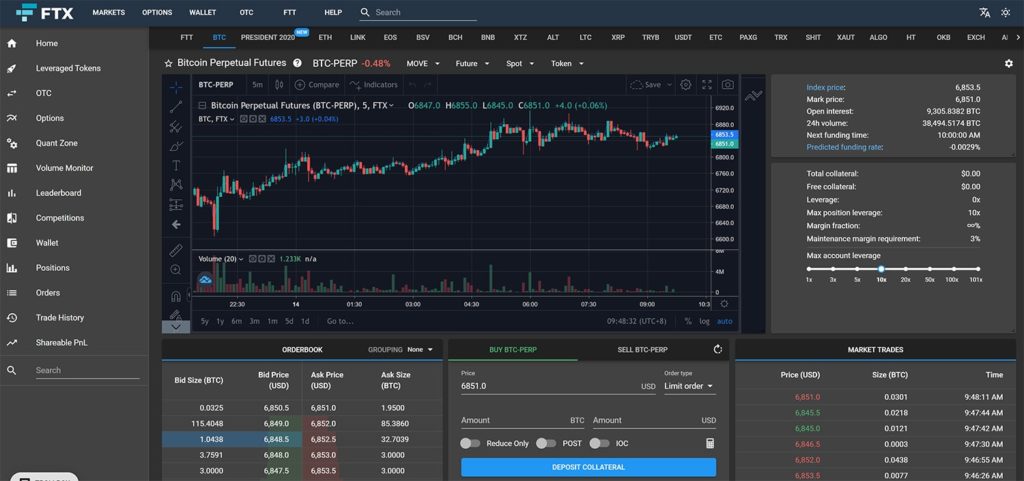1024x481 pixels.
Task: Favorite Bitcoin Perpetual Futures with star
Action: [x=168, y=63]
